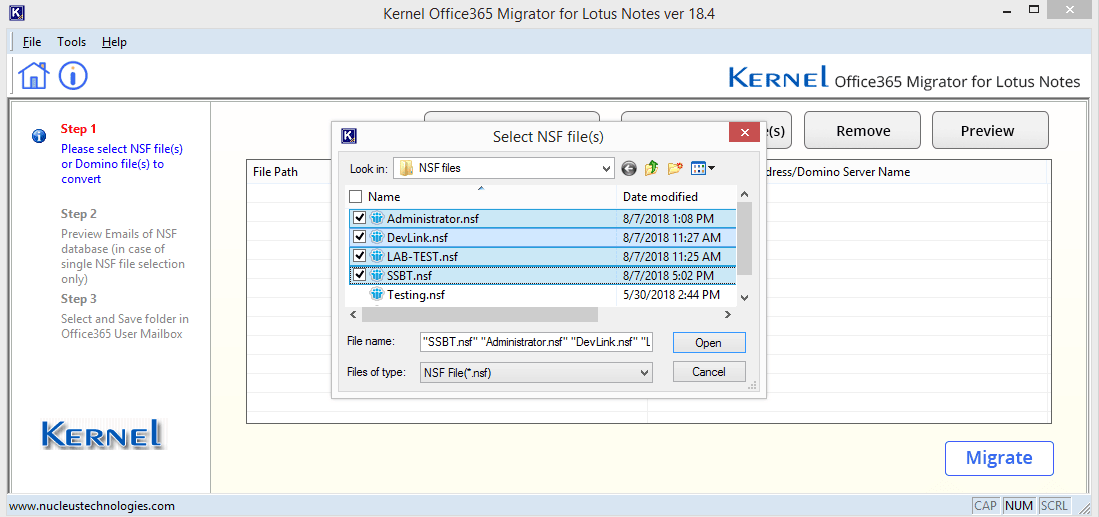The image size is (1099, 517).
Task: Click the vertical scrollbar up arrow
Action: tap(744, 194)
